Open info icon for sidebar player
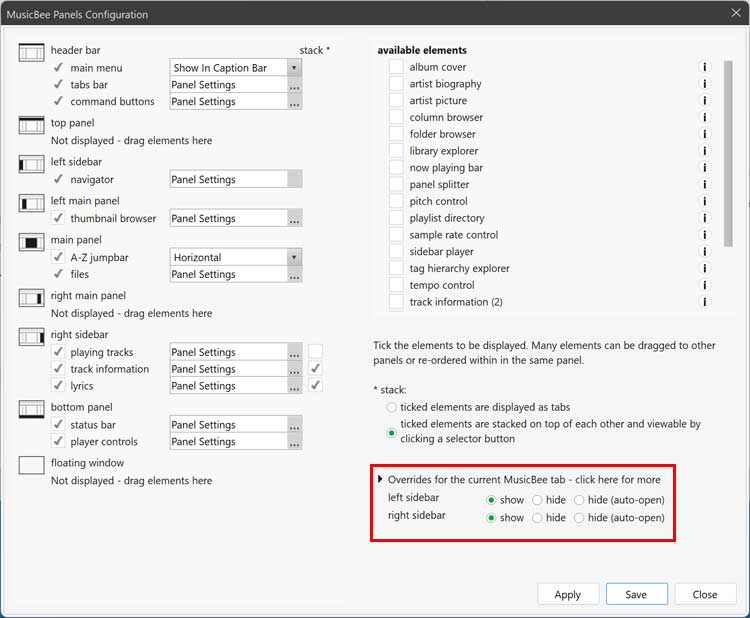750x618 pixels. pyautogui.click(x=705, y=252)
